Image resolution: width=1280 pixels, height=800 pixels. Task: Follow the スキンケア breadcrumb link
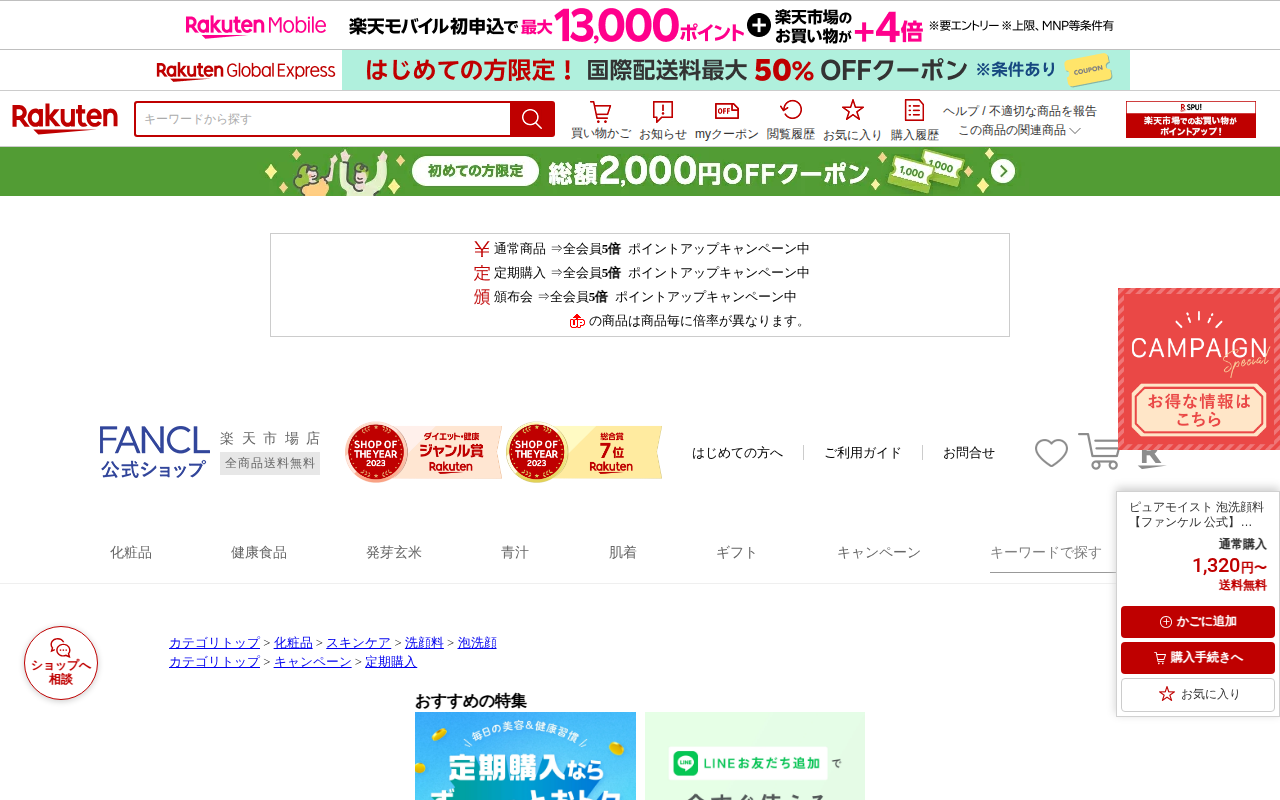click(358, 643)
